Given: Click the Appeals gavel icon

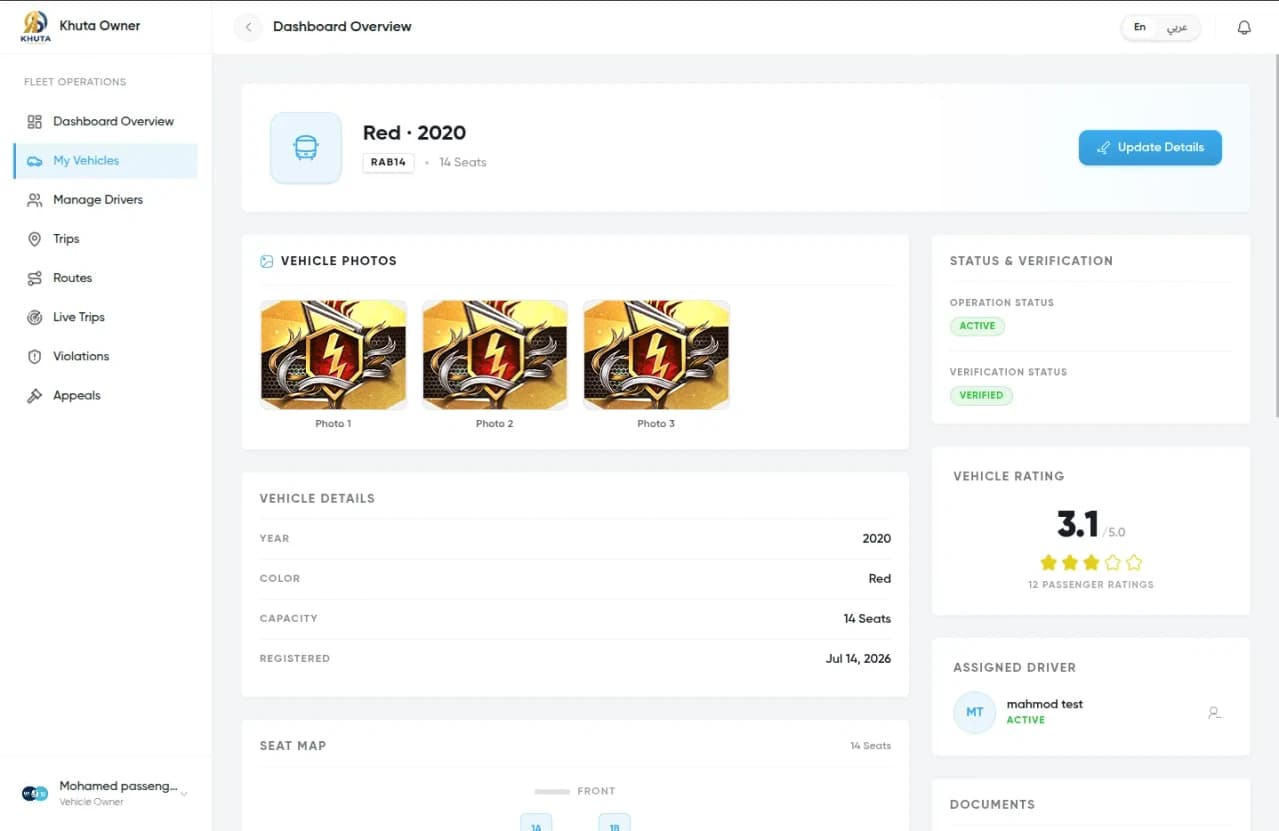Looking at the screenshot, I should point(35,396).
